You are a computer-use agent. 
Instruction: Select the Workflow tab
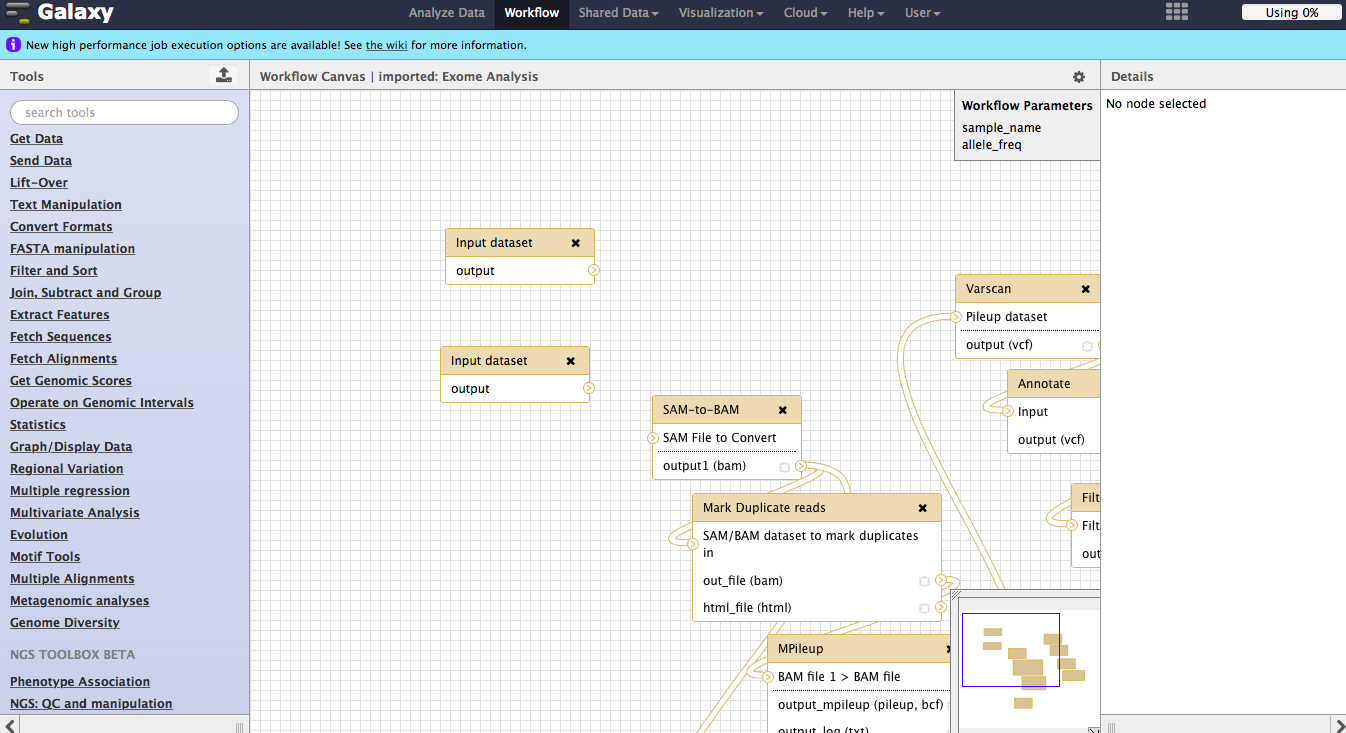click(531, 13)
